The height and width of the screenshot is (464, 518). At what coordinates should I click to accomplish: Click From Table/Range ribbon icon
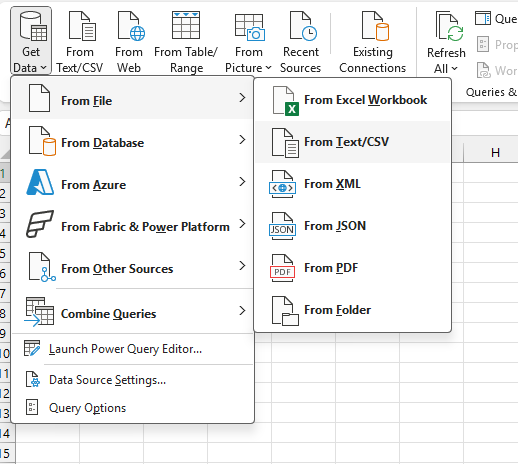click(186, 25)
